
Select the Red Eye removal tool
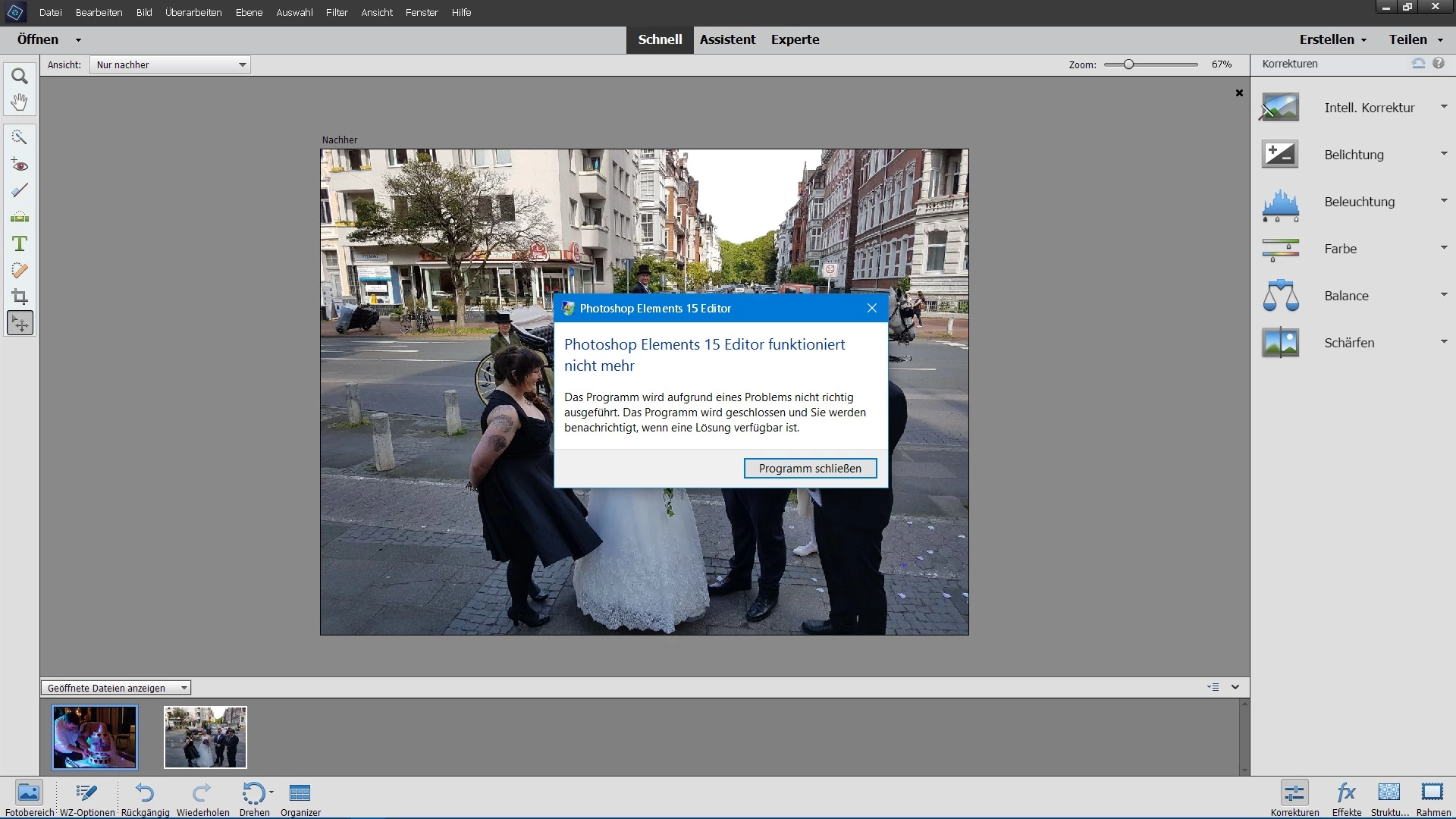point(20,165)
